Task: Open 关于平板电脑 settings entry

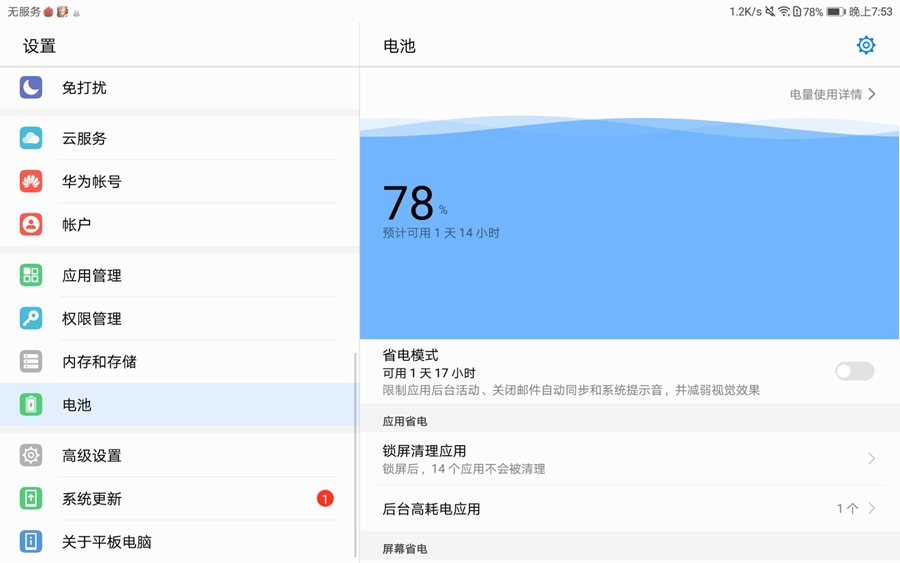Action: pos(107,542)
